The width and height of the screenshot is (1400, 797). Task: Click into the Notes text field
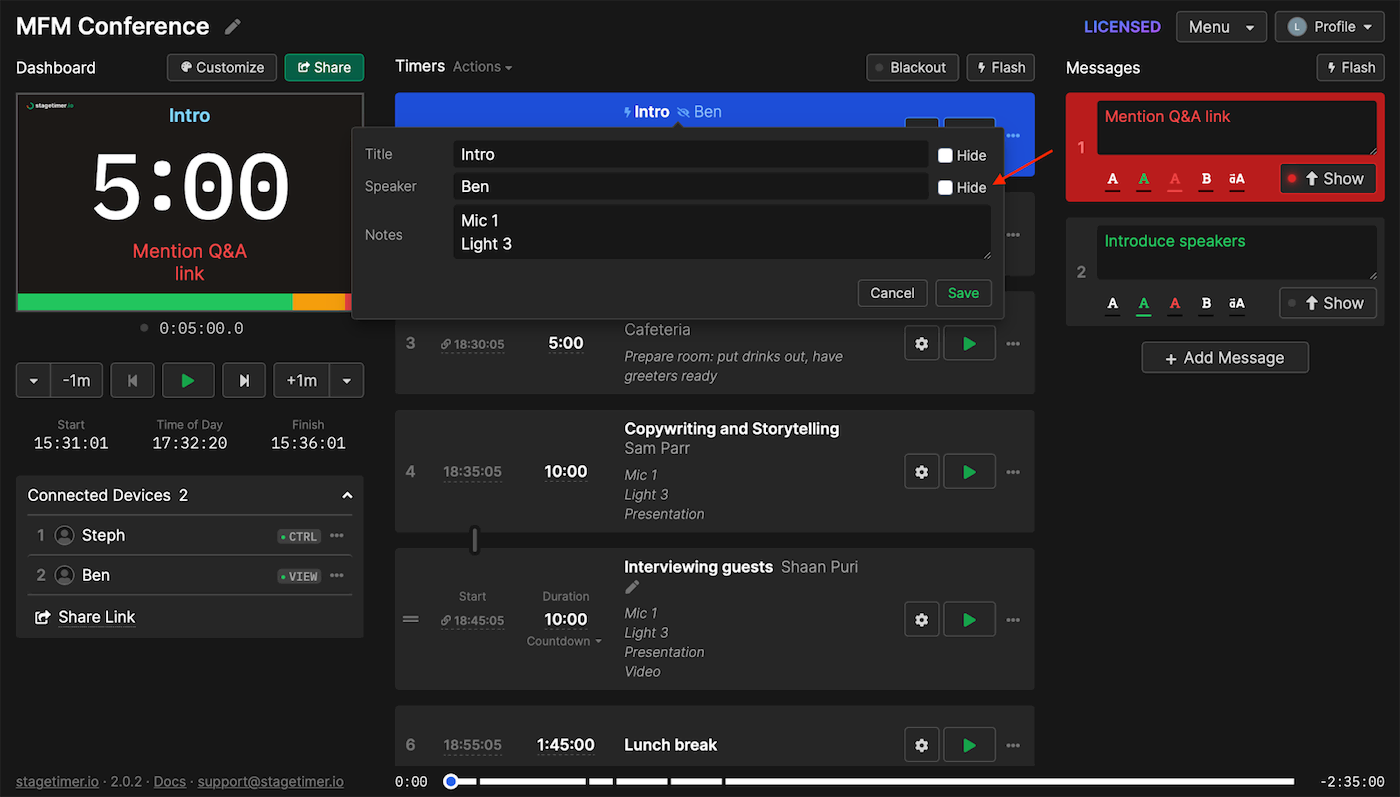tap(720, 232)
